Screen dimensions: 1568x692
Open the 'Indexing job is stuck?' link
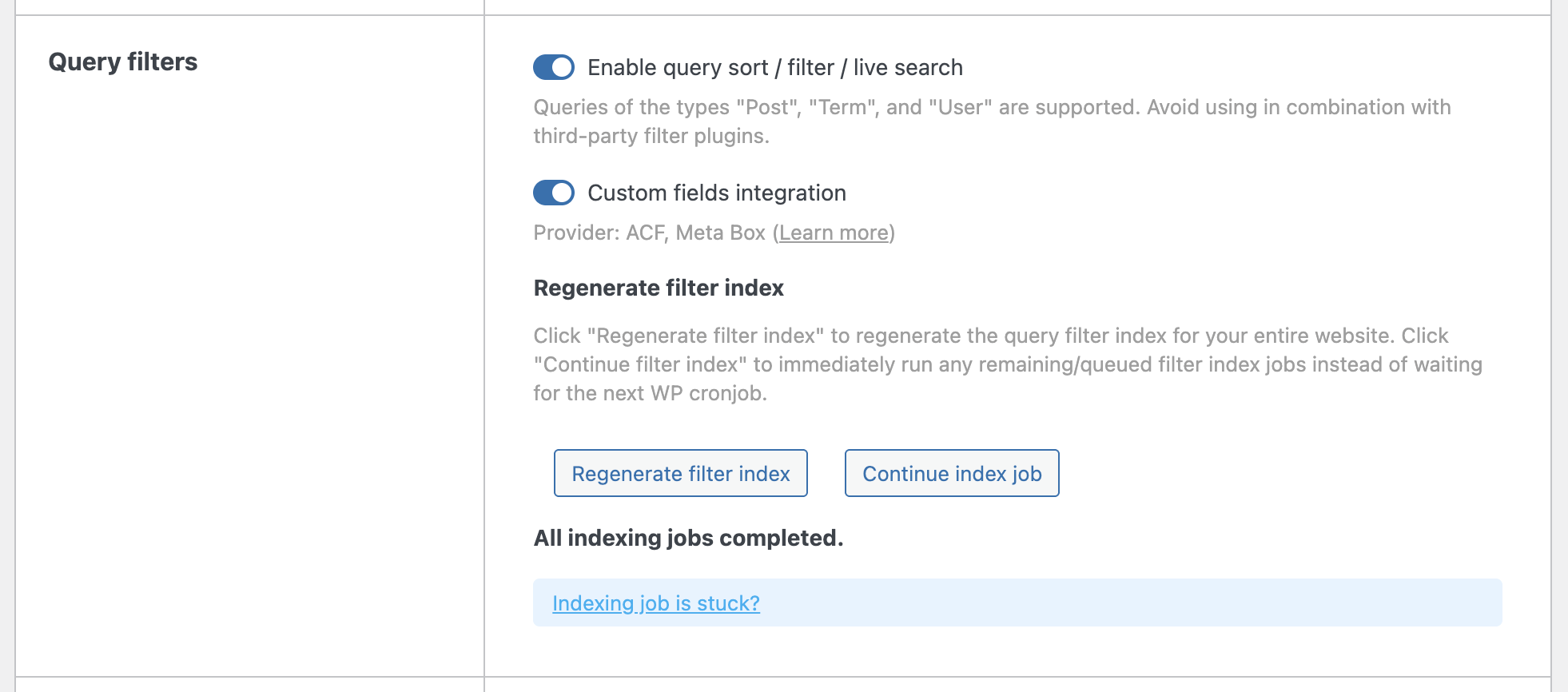(x=656, y=603)
